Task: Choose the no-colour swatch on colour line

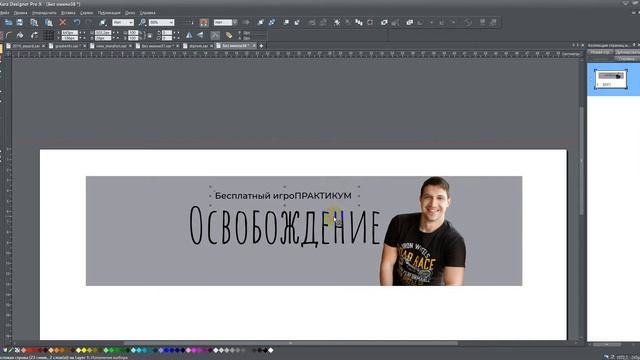Action: (x=17, y=350)
